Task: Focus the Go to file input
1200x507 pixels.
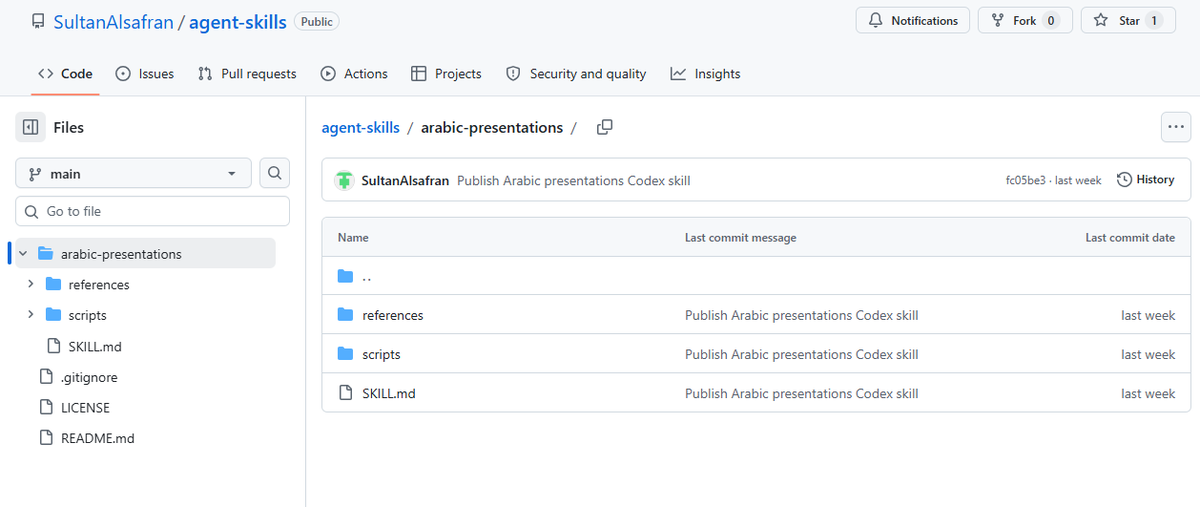Action: click(152, 211)
